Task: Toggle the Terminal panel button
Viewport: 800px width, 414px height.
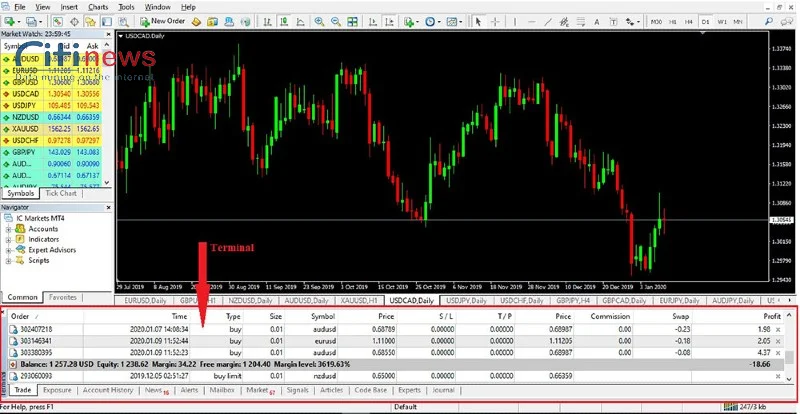Action: point(107,21)
